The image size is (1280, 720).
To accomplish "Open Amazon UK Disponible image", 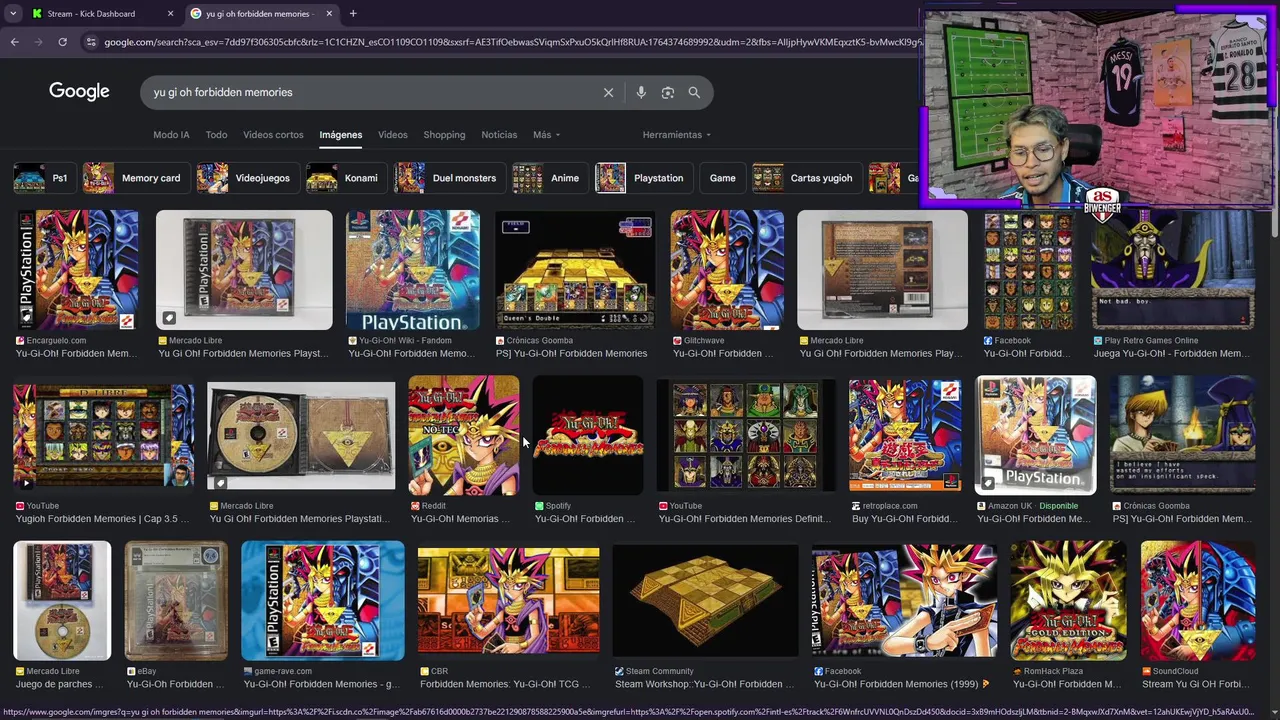I will click(1035, 435).
